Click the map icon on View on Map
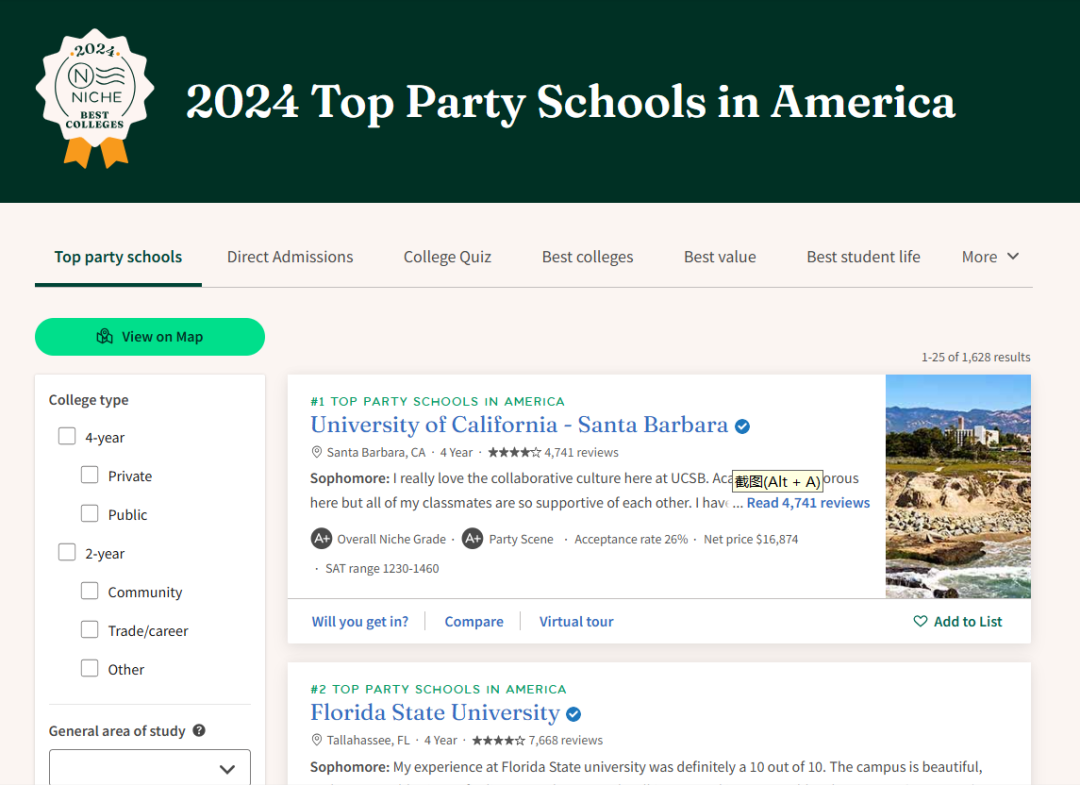 coord(105,337)
